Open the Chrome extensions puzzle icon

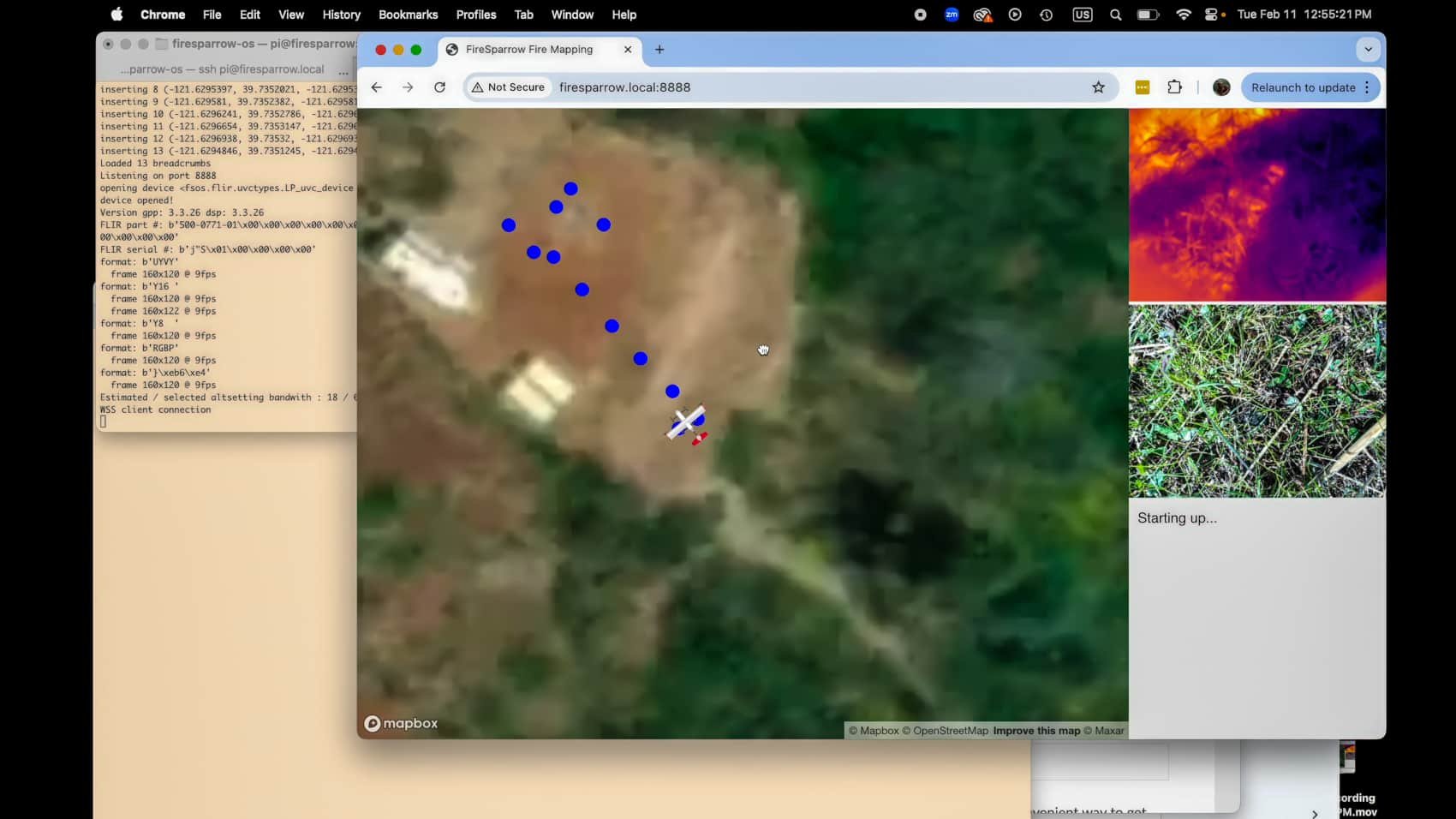pyautogui.click(x=1174, y=87)
